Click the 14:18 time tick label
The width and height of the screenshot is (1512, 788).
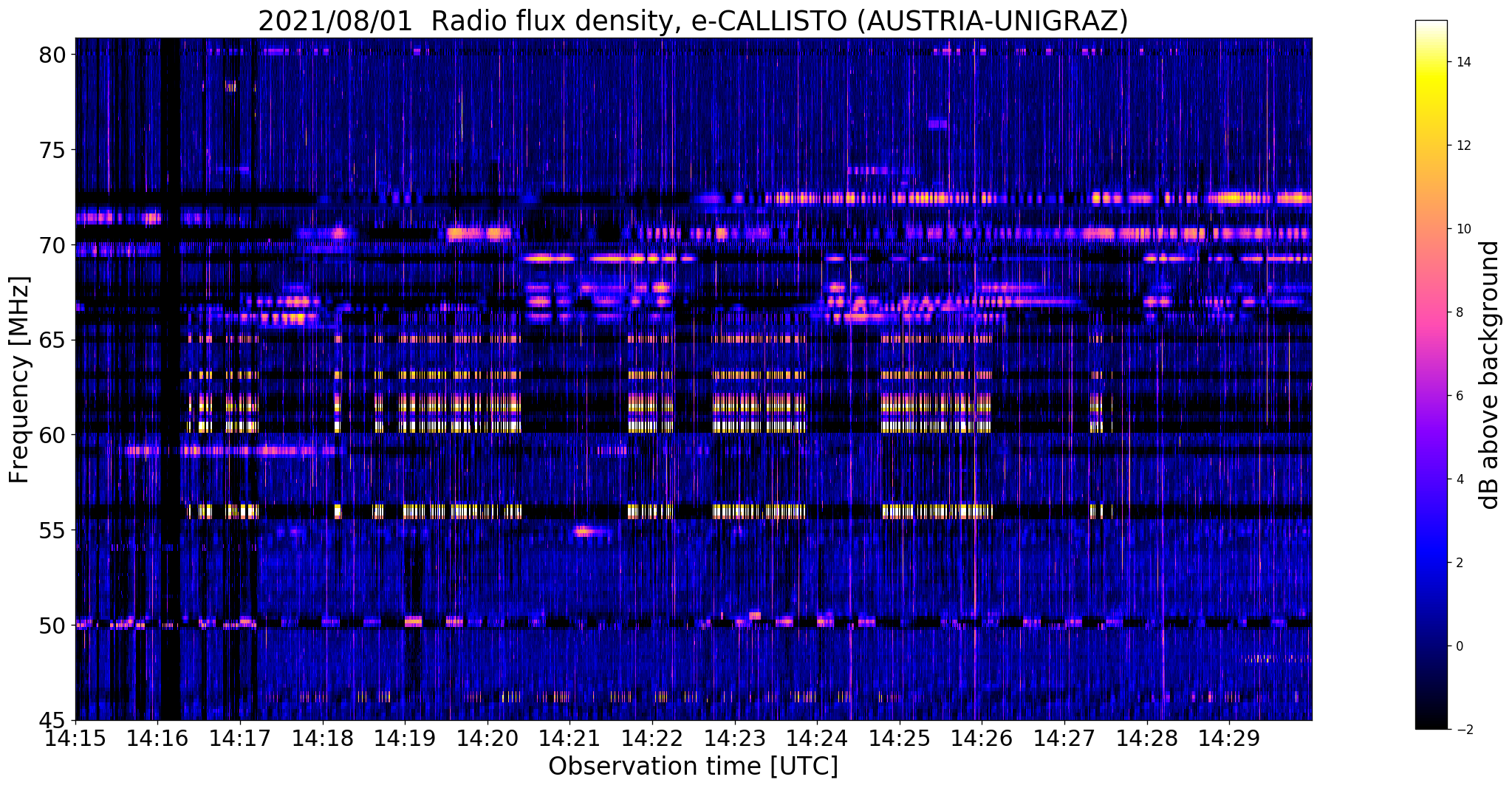[323, 737]
